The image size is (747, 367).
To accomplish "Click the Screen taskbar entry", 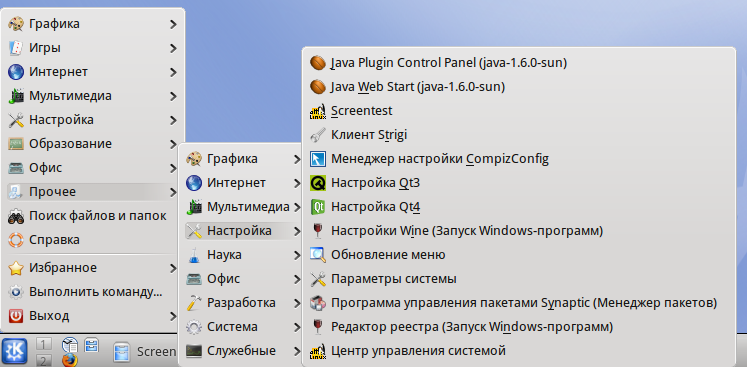I will coord(144,352).
